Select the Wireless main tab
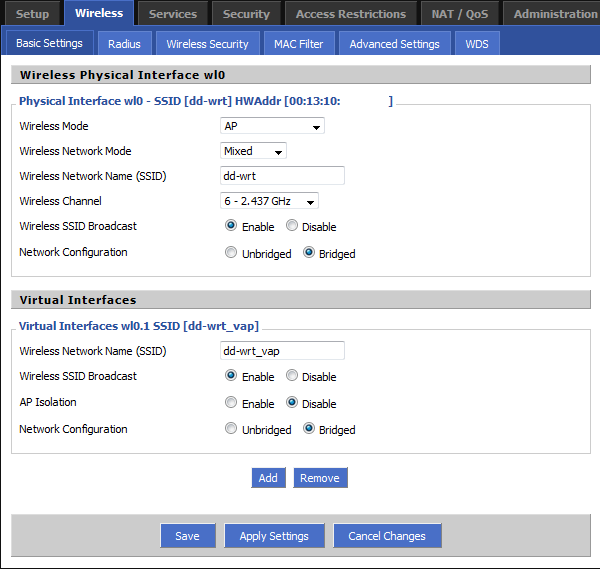Viewport: 600px width, 569px height. click(99, 13)
